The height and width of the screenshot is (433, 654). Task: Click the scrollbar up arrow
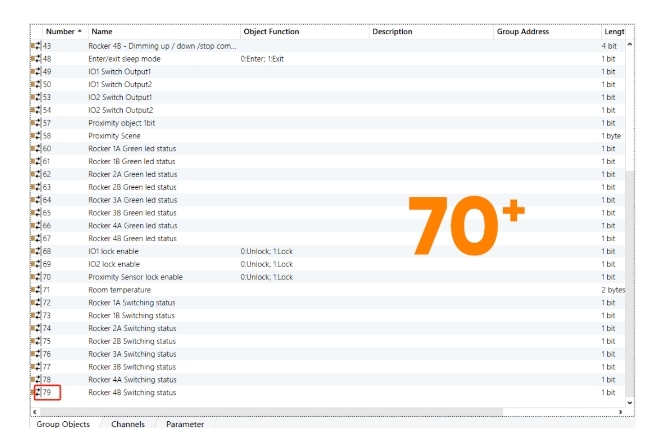(x=629, y=45)
